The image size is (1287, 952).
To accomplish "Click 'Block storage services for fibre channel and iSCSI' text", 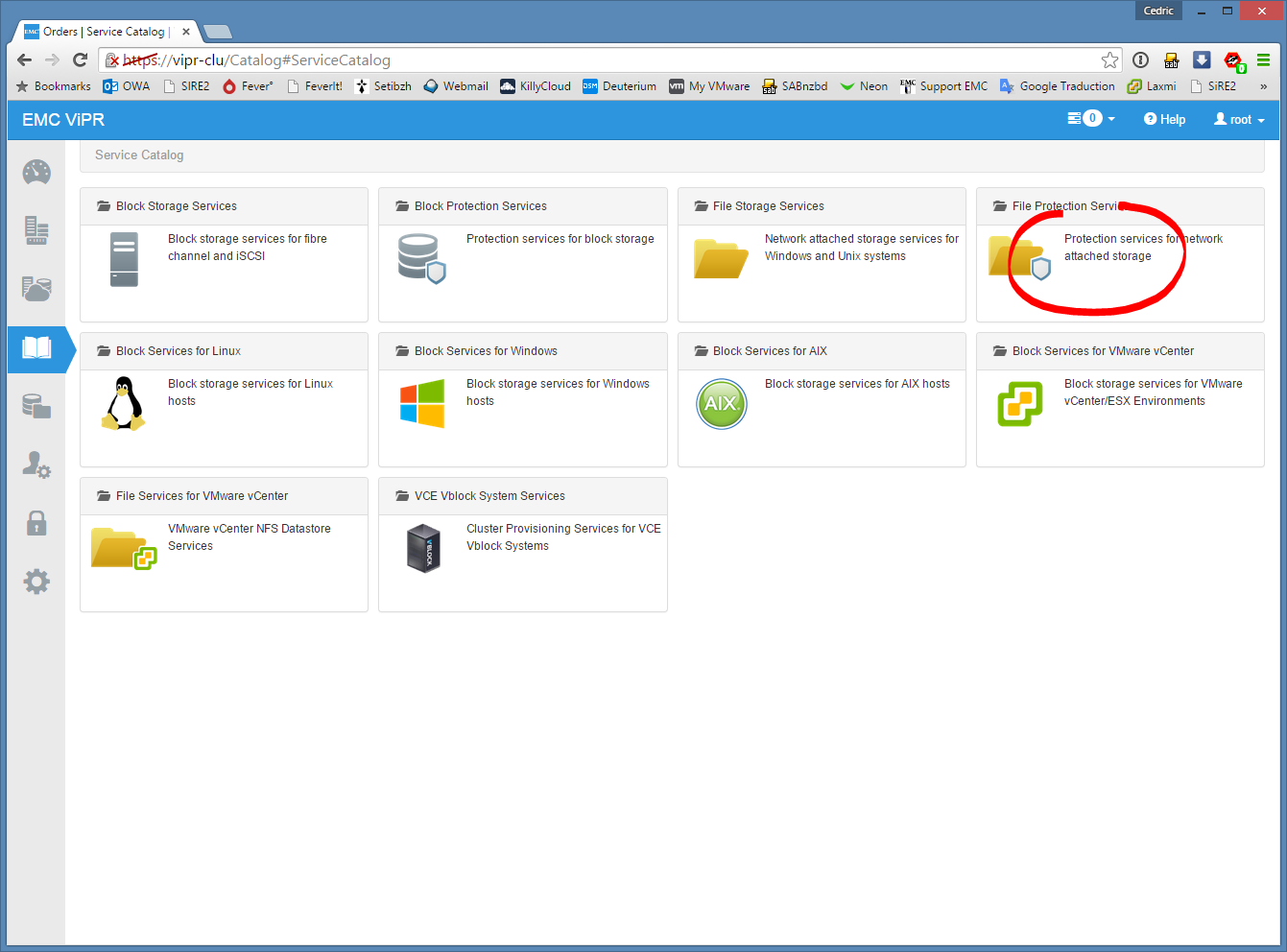I will 248,248.
